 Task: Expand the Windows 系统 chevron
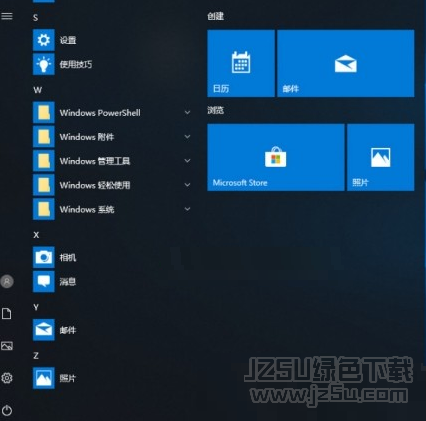point(188,209)
